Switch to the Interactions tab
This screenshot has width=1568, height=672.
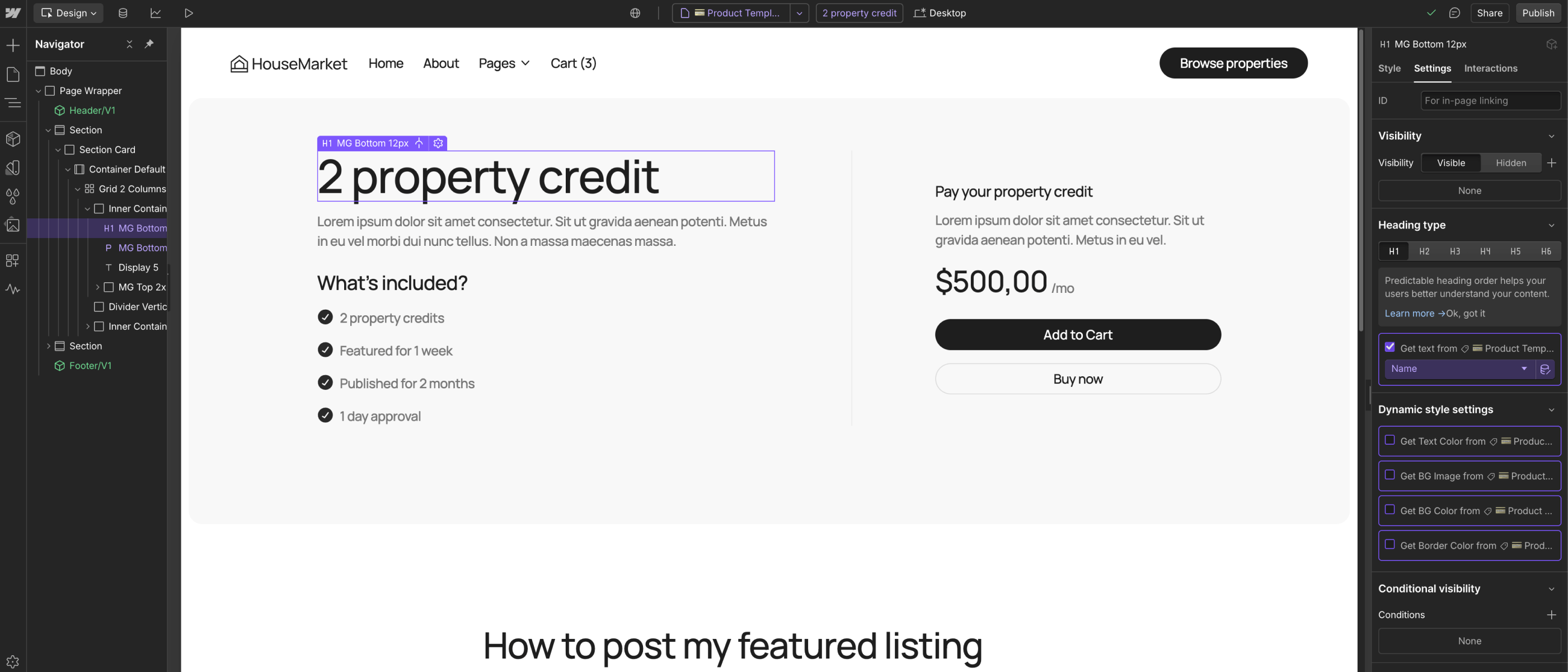point(1490,68)
